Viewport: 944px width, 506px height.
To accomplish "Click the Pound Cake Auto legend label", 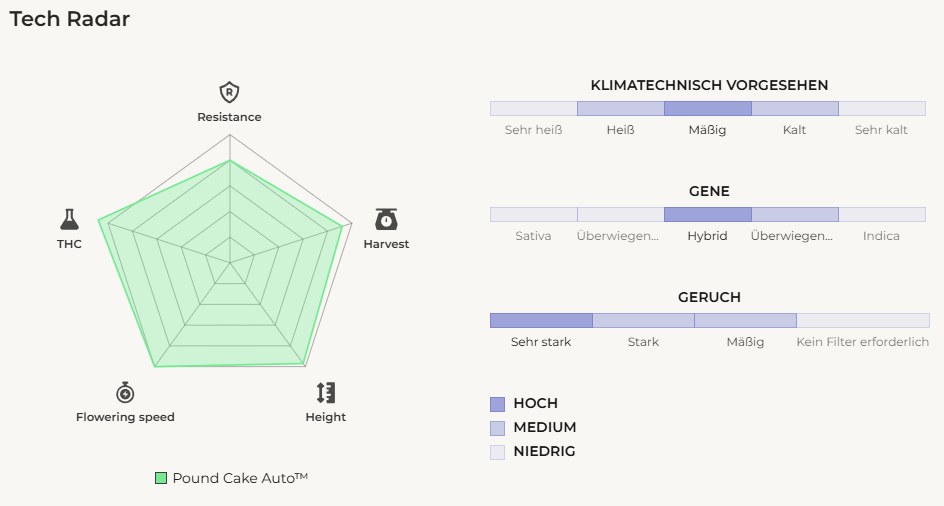I will point(240,478).
